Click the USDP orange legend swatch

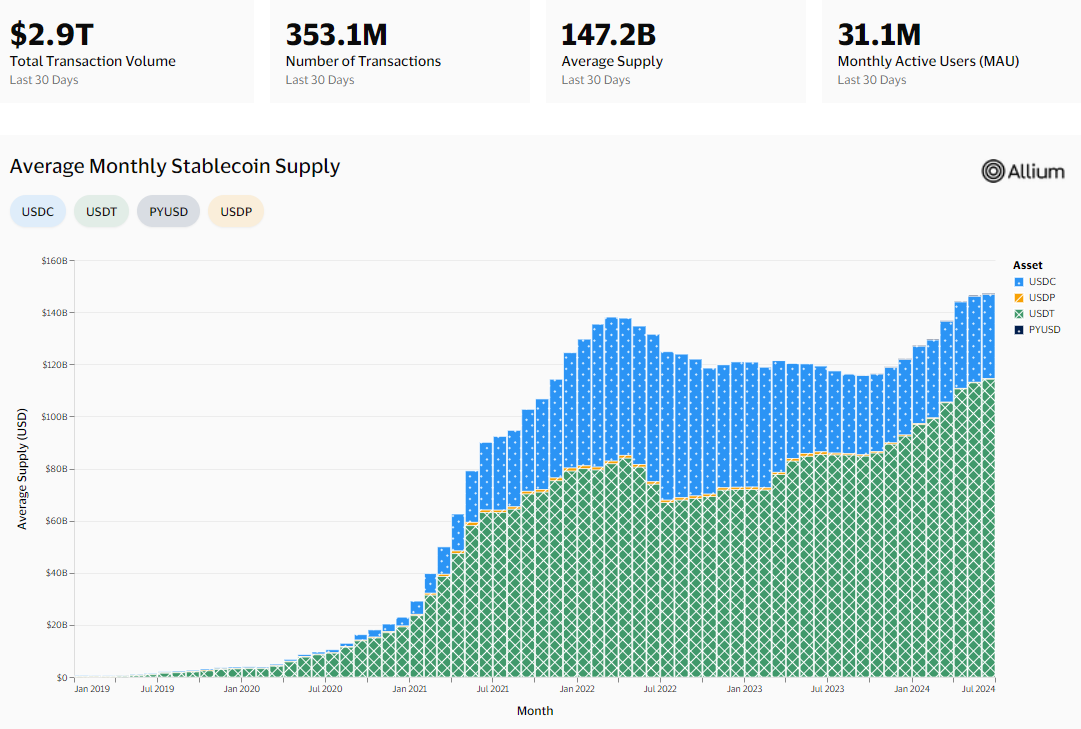click(1018, 298)
